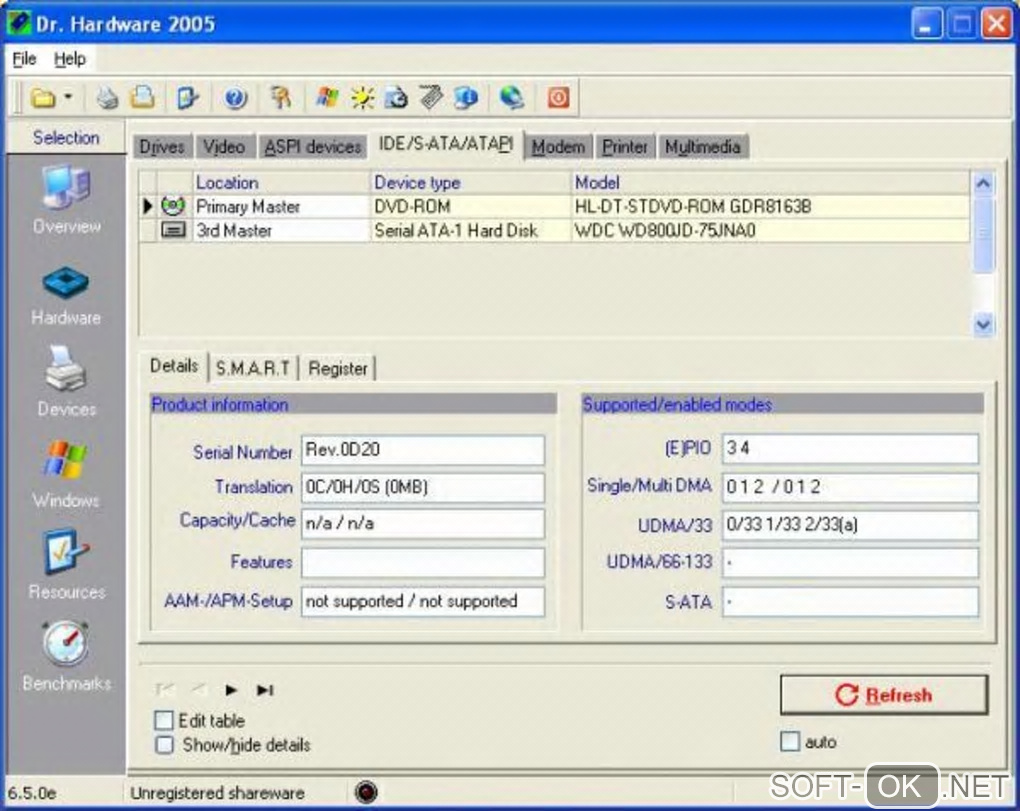
Task: Click the Refresh button
Action: 884,695
